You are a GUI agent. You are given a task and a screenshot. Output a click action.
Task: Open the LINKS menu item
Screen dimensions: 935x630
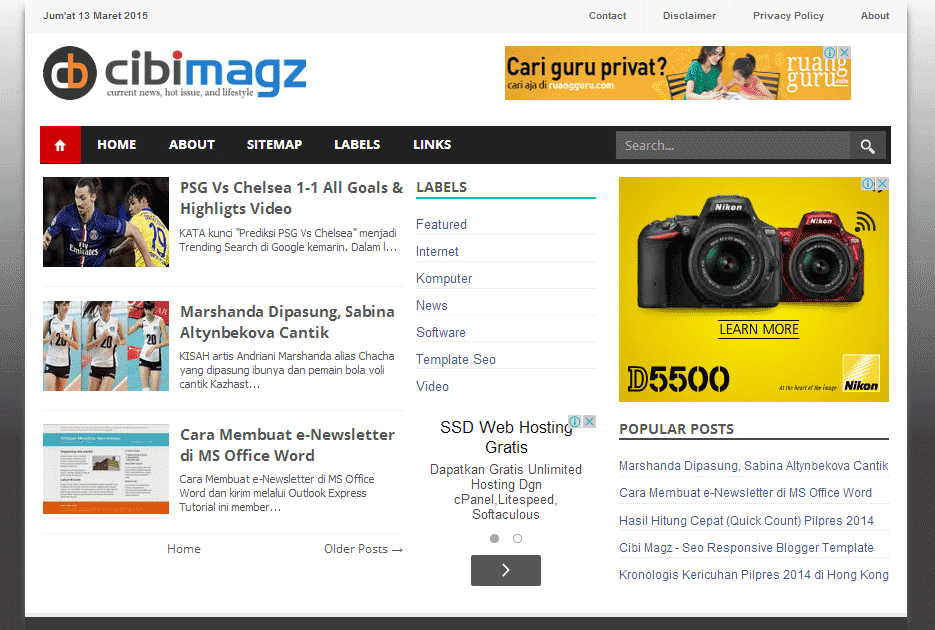point(432,145)
